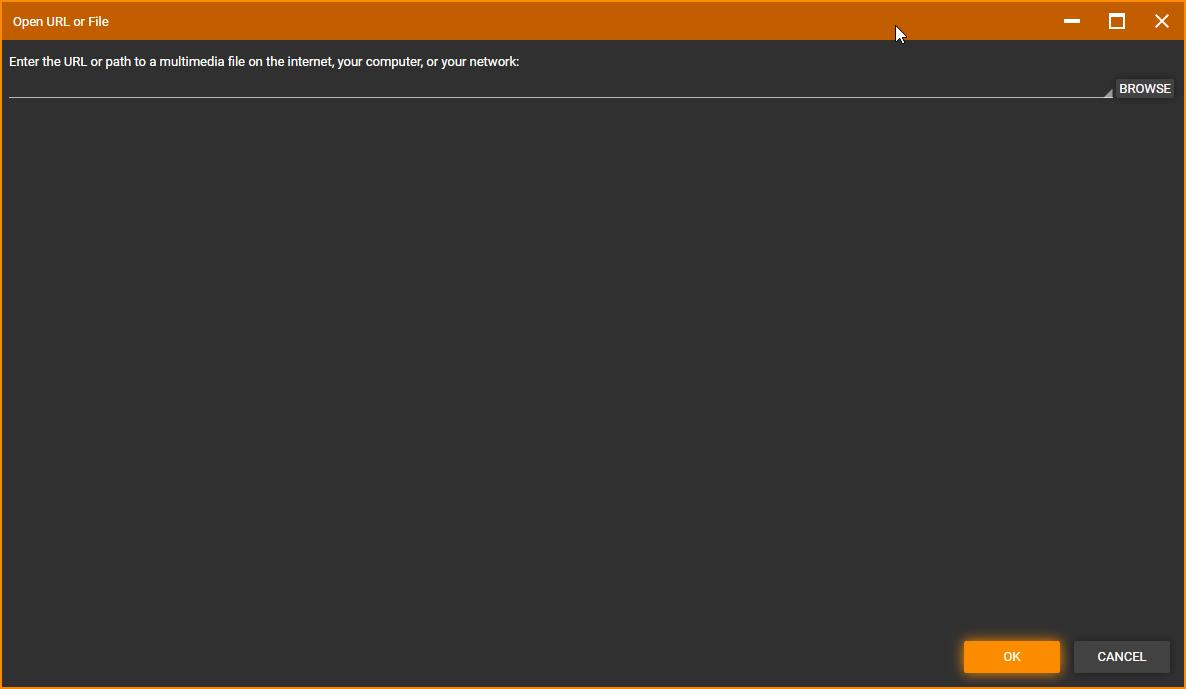The height and width of the screenshot is (689, 1186).
Task: Focus the URL or path input field
Action: 550,87
